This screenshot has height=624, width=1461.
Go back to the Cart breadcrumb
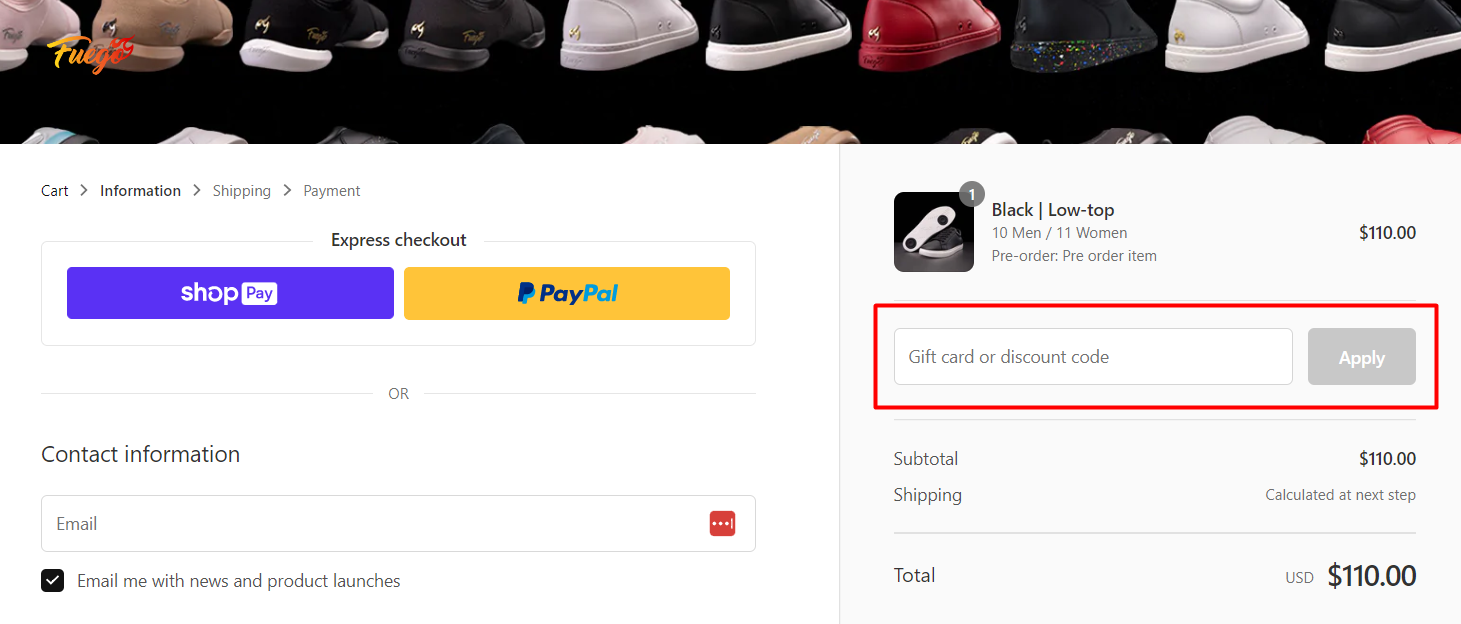point(55,191)
